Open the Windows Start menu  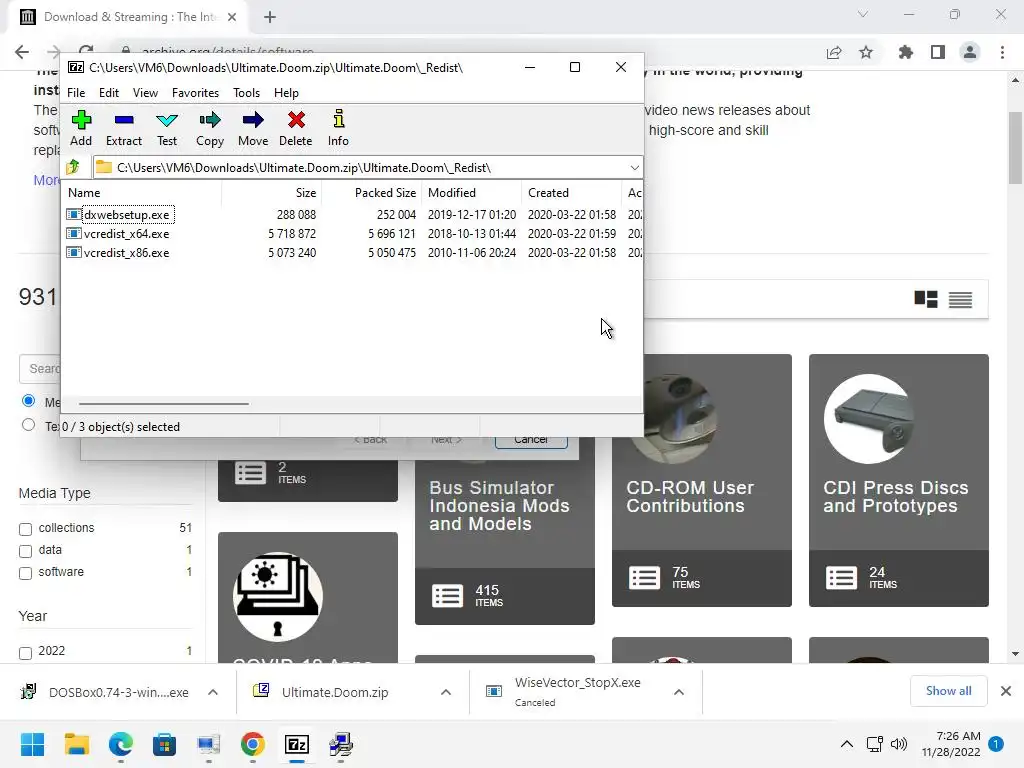click(32, 744)
